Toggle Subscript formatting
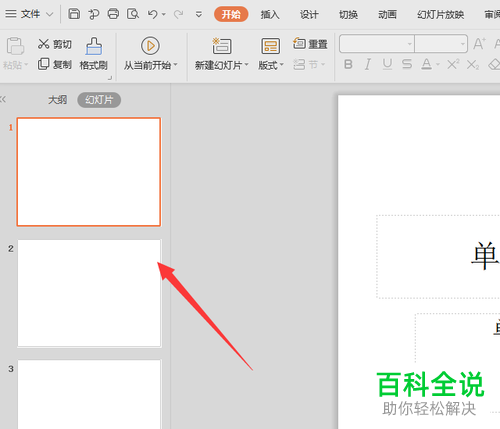500x429 pixels. (x=473, y=64)
